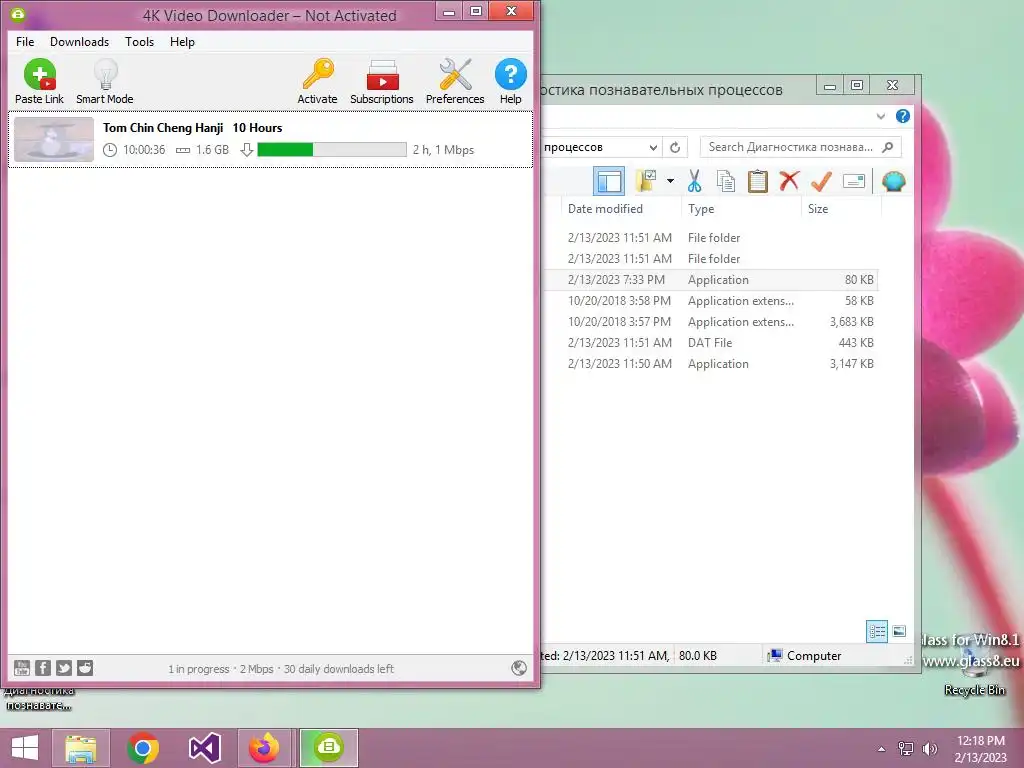Select the 58 KB Application extension row
Viewport: 1024px width, 768px height.
point(711,301)
